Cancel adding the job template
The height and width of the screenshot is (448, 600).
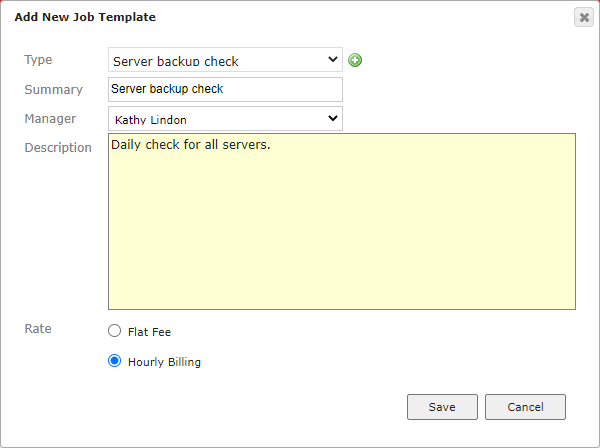525,407
